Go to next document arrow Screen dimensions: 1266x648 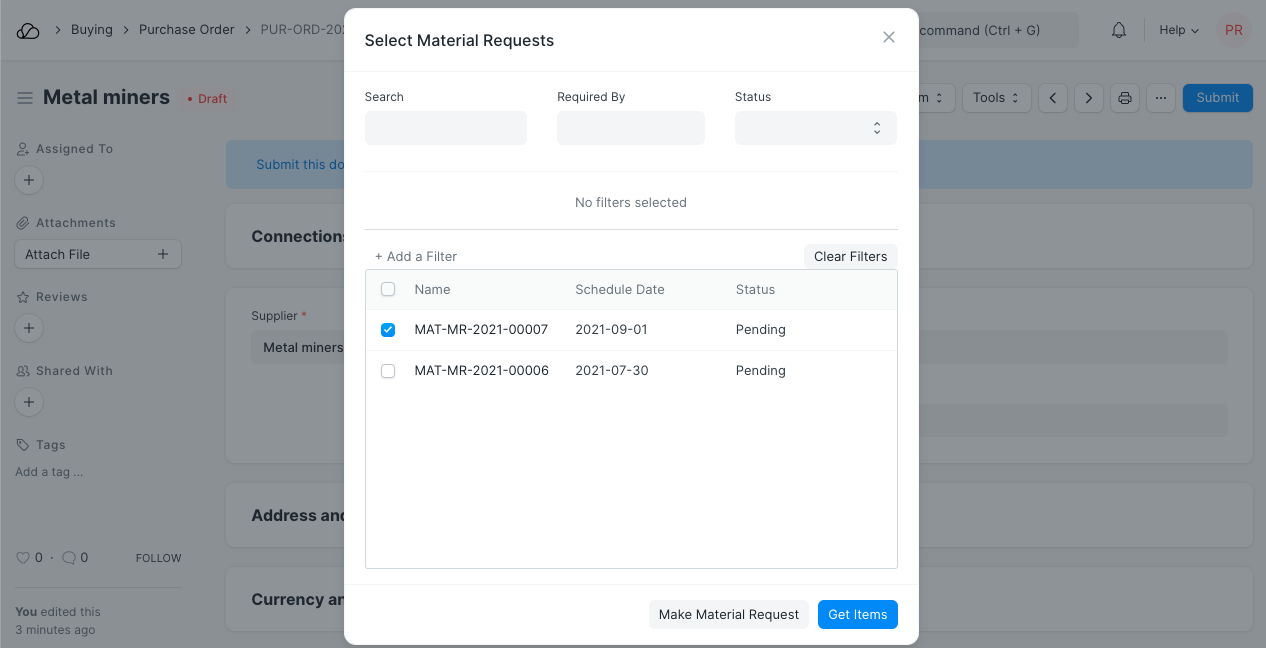click(1089, 98)
